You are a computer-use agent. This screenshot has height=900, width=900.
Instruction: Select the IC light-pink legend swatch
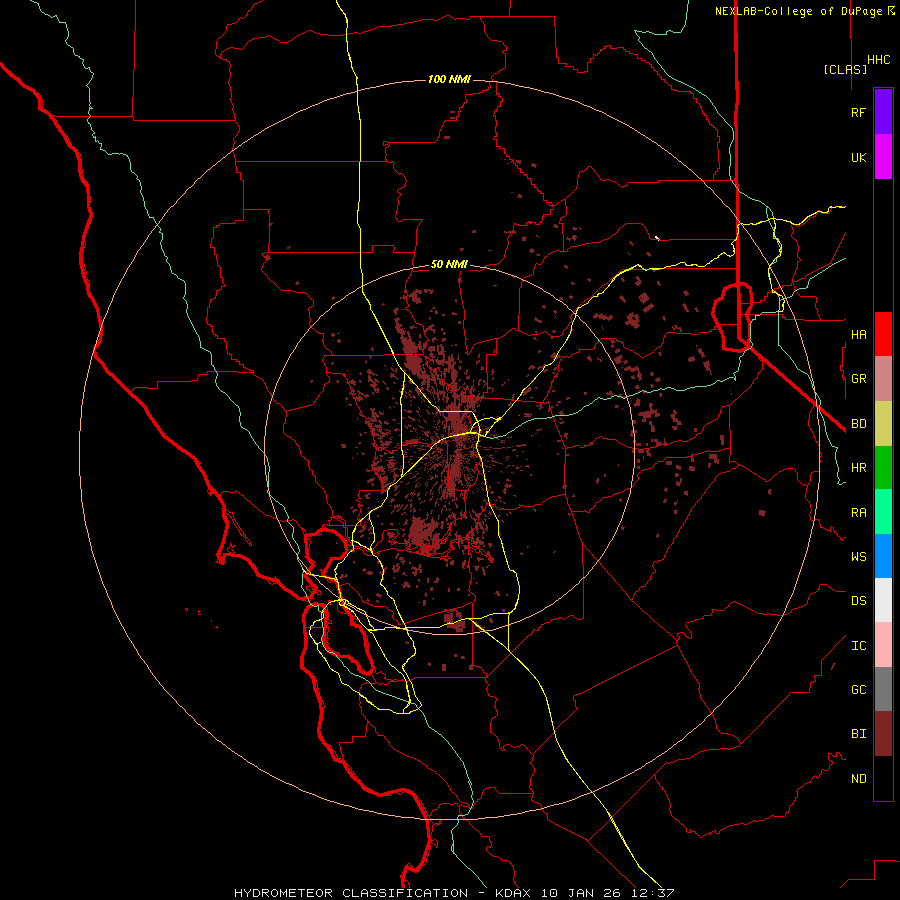(x=883, y=645)
